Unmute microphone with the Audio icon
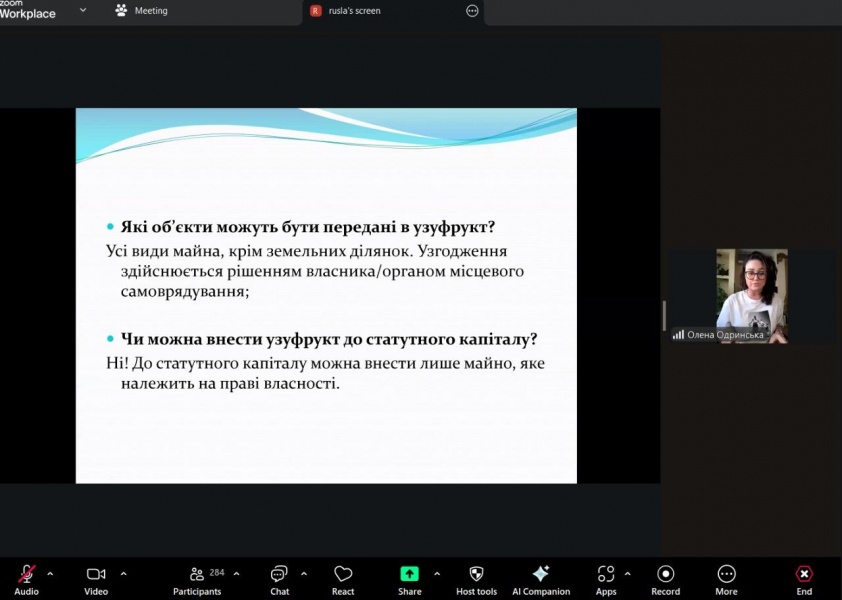The image size is (842, 600). click(x=27, y=574)
